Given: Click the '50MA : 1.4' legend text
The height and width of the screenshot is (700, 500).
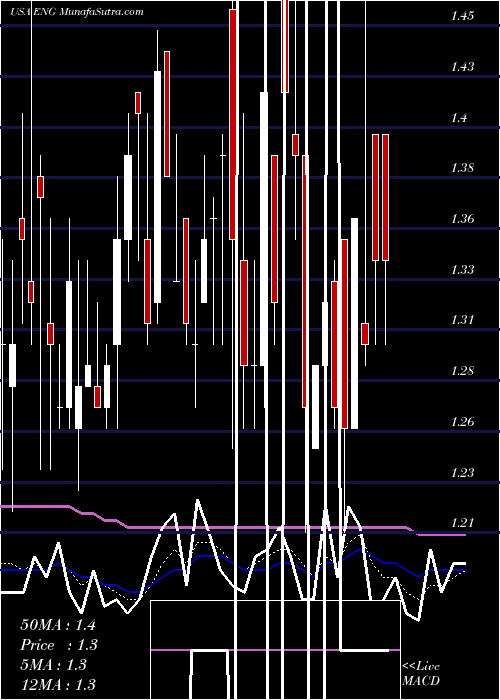Looking at the screenshot, I should 58,625.
